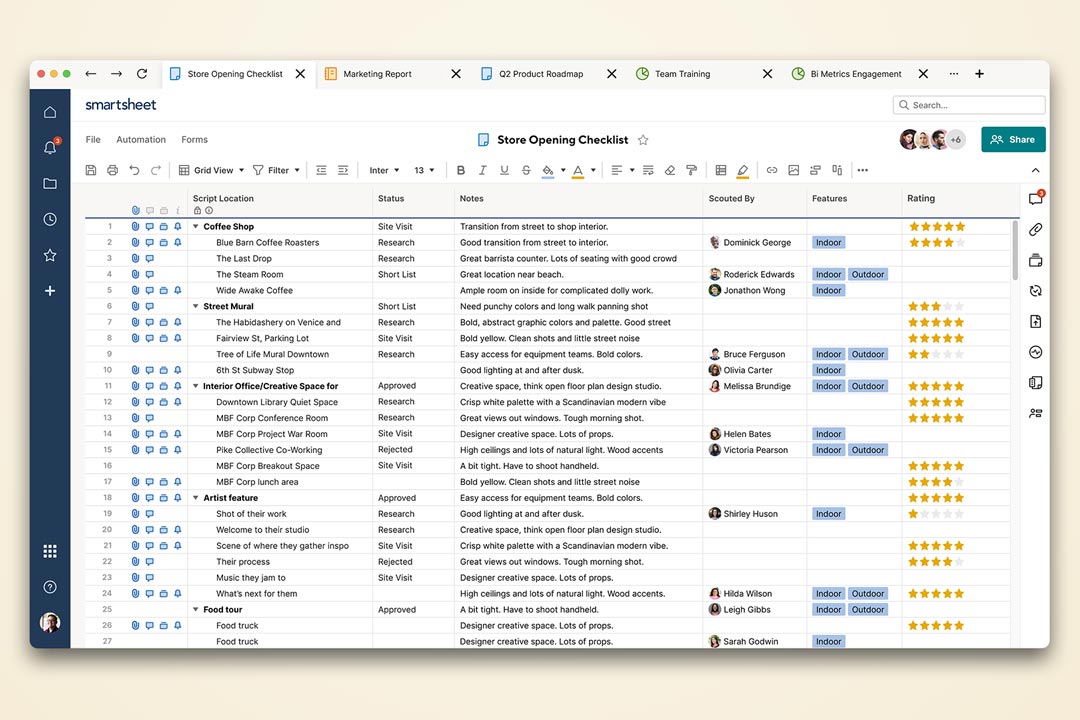Click the Save icon in toolbar

(91, 170)
